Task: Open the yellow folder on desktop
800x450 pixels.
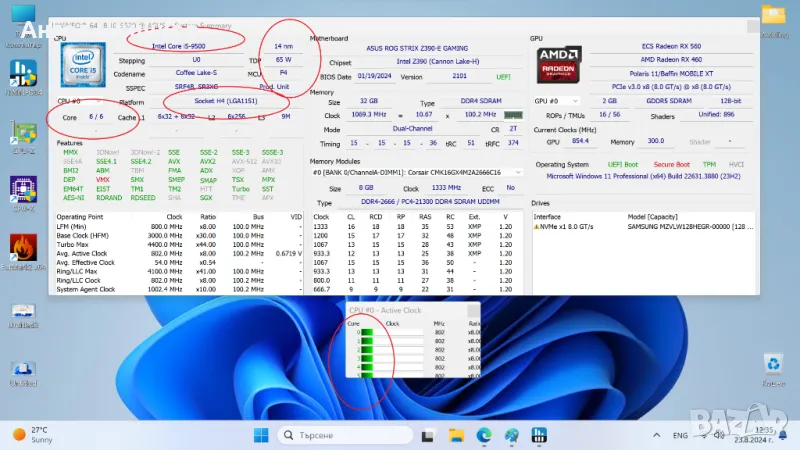Action: click(773, 16)
